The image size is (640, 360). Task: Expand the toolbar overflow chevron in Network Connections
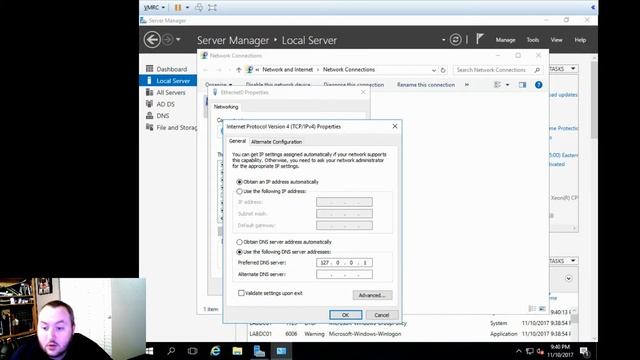click(x=467, y=85)
